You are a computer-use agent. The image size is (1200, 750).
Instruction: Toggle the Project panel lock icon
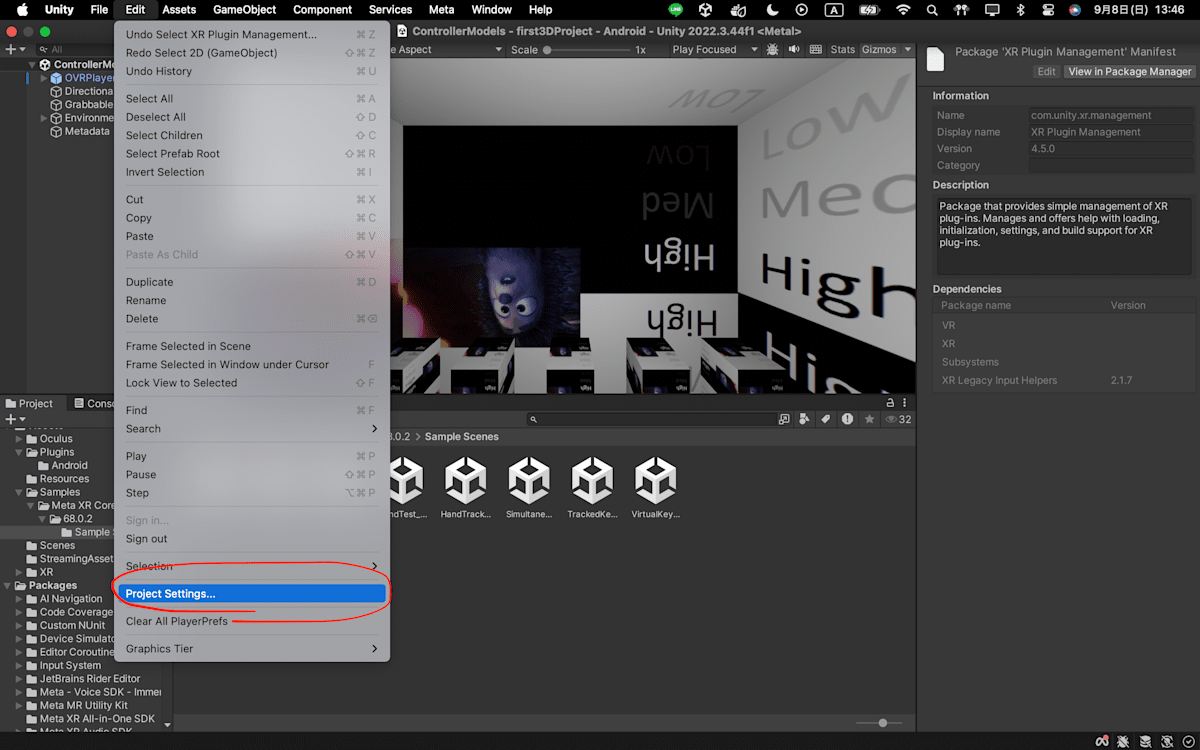890,403
